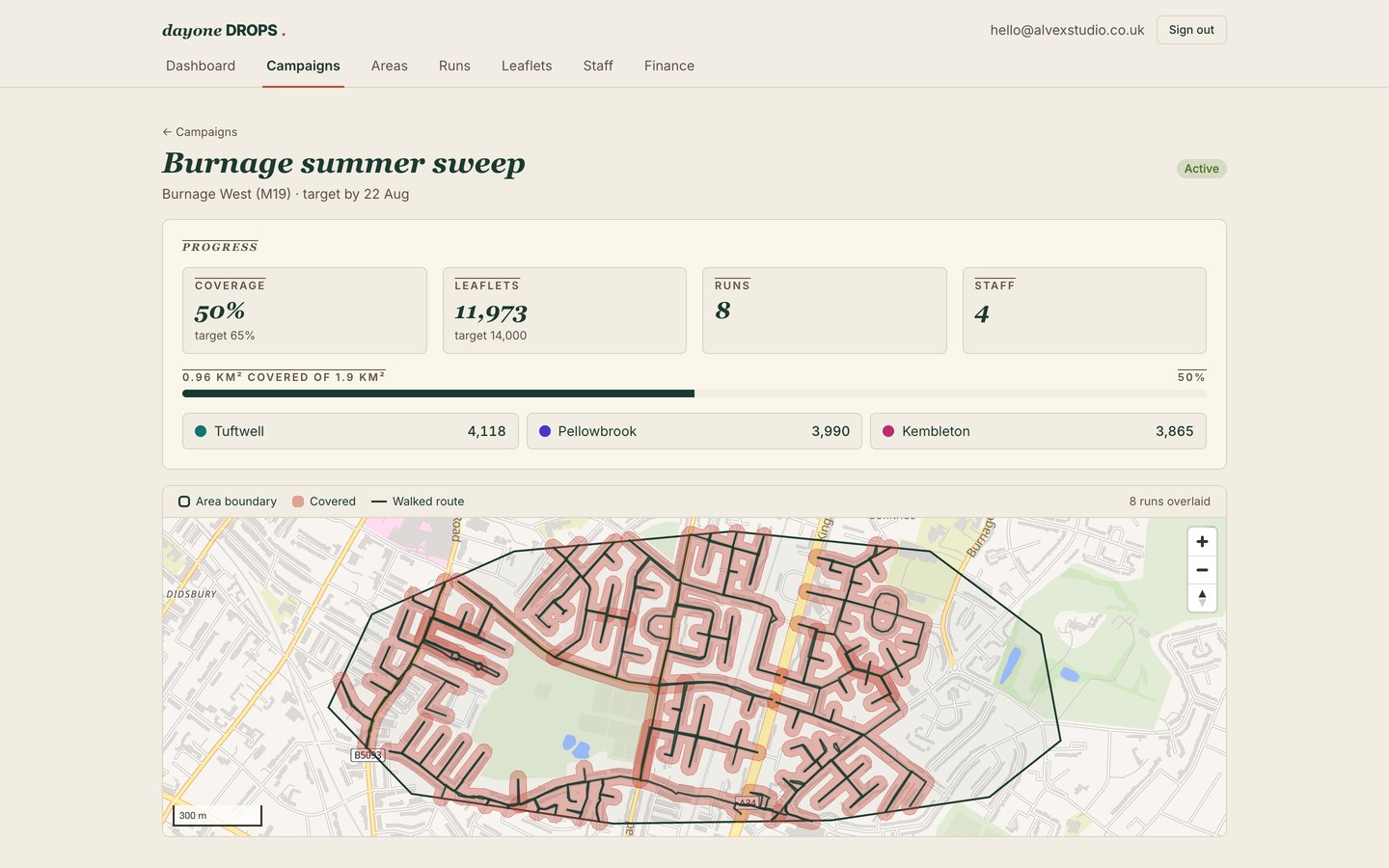1389x868 pixels.
Task: Click the Kembleton magenta dot
Action: [x=888, y=431]
